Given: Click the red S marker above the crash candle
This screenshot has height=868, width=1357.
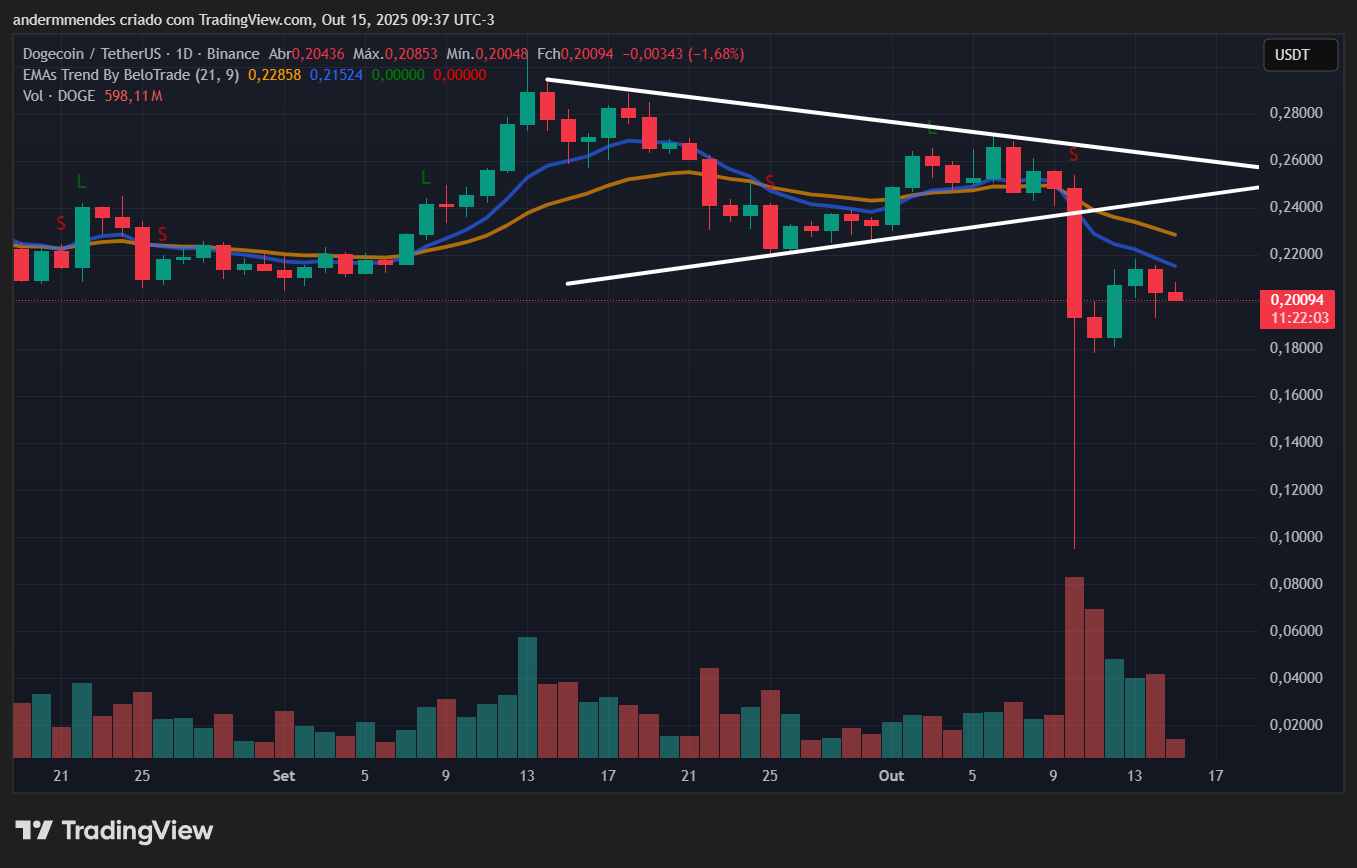Looking at the screenshot, I should click(1073, 155).
